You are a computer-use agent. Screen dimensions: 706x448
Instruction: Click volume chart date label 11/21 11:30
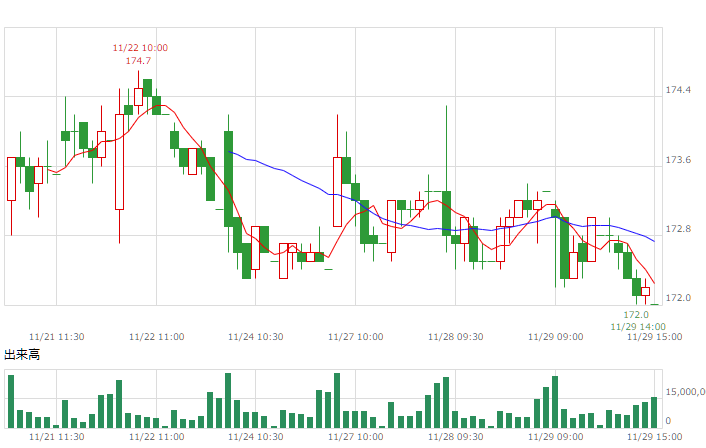[x=57, y=437]
